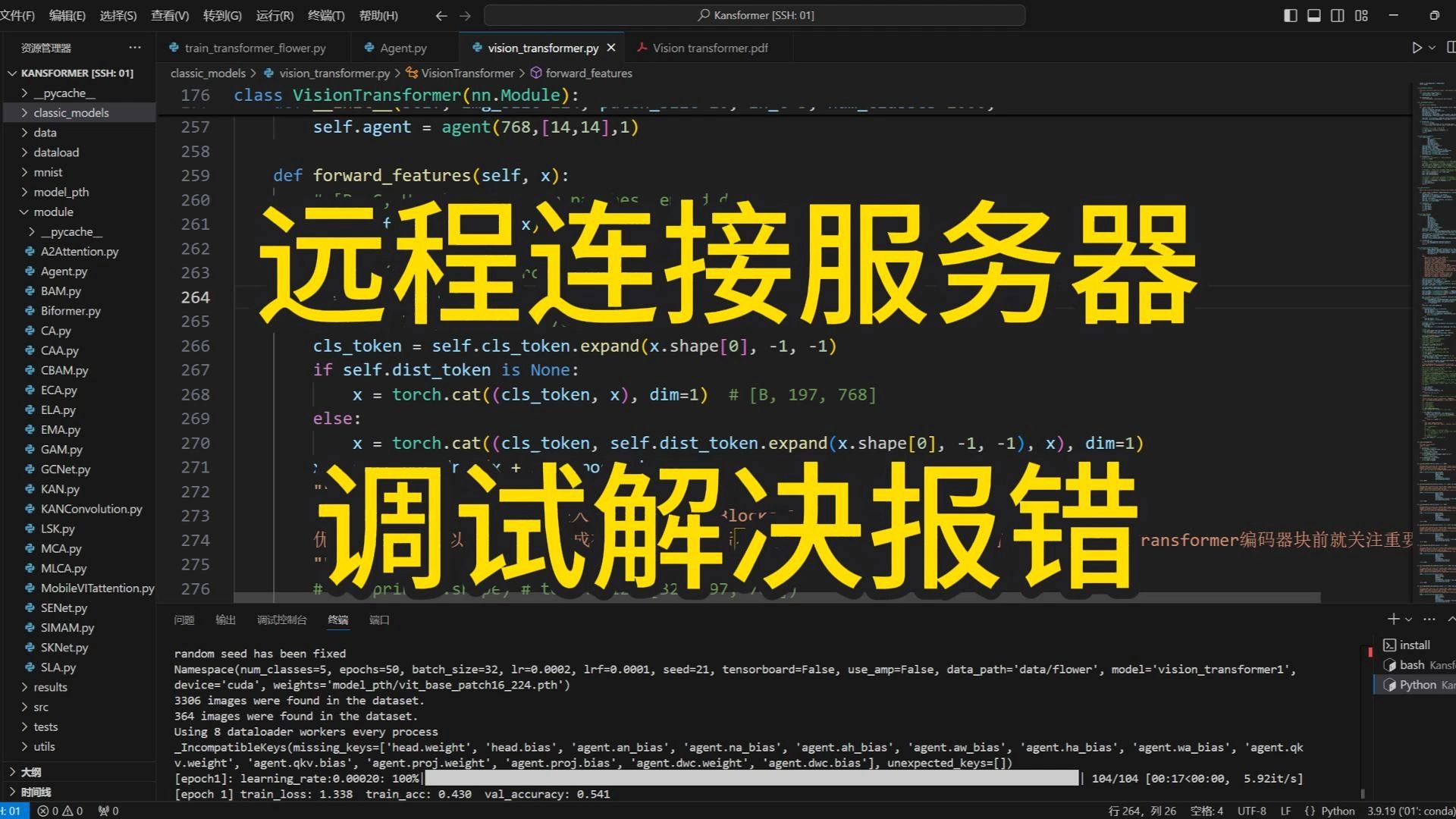This screenshot has width=1456, height=819.
Task: Close the vision_transformer.py tab
Action: click(x=611, y=48)
